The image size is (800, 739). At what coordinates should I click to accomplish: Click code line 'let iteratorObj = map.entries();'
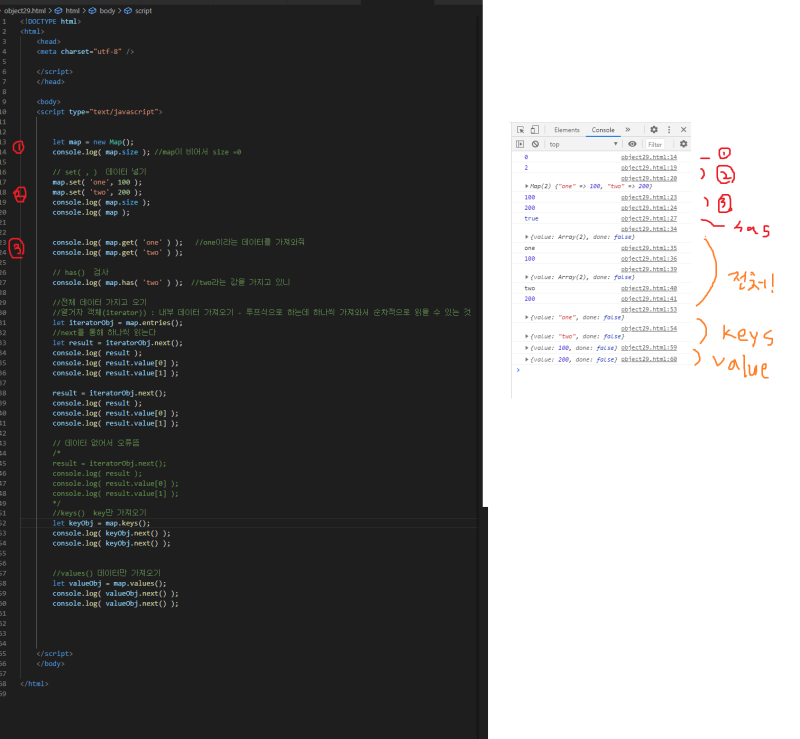[x=117, y=323]
